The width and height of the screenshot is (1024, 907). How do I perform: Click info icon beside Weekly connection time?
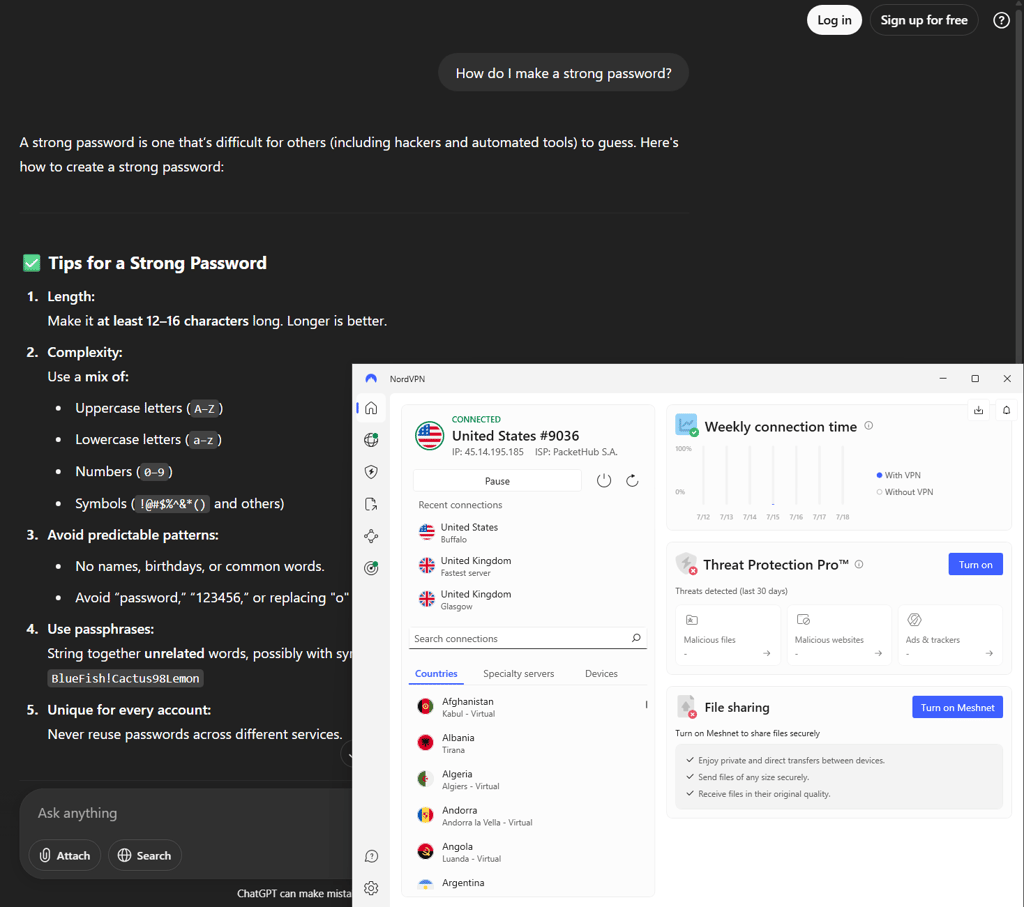coord(869,426)
